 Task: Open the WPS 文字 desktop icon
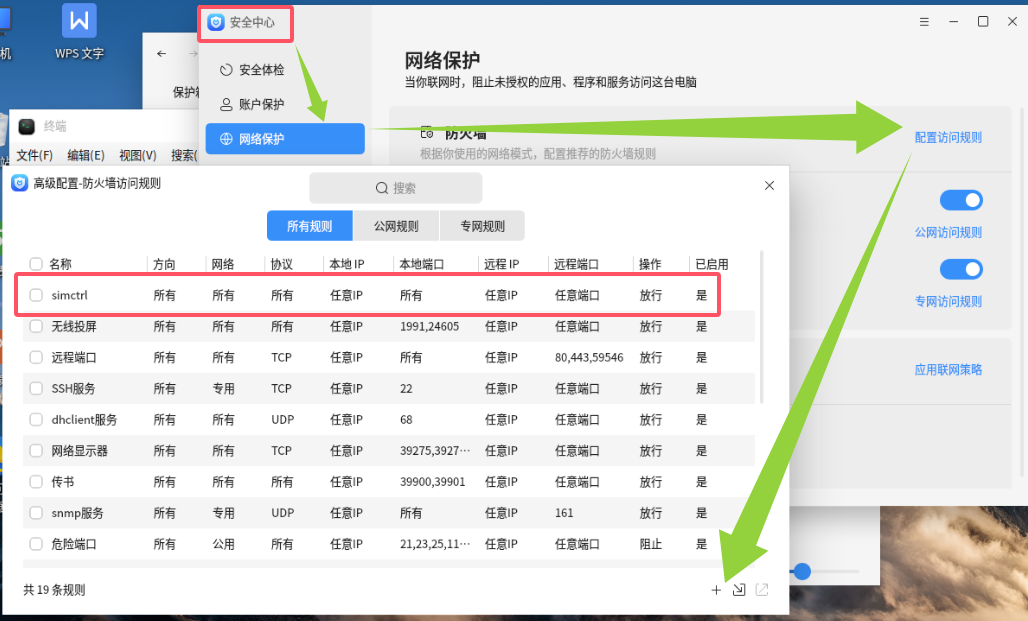[79, 32]
